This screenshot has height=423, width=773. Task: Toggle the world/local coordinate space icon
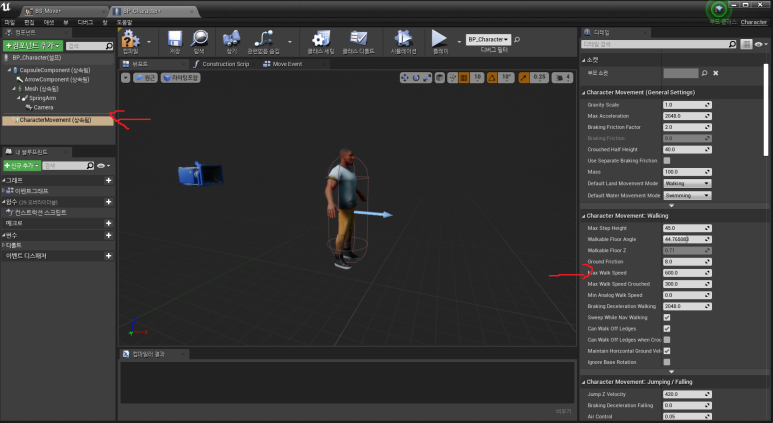[440, 77]
